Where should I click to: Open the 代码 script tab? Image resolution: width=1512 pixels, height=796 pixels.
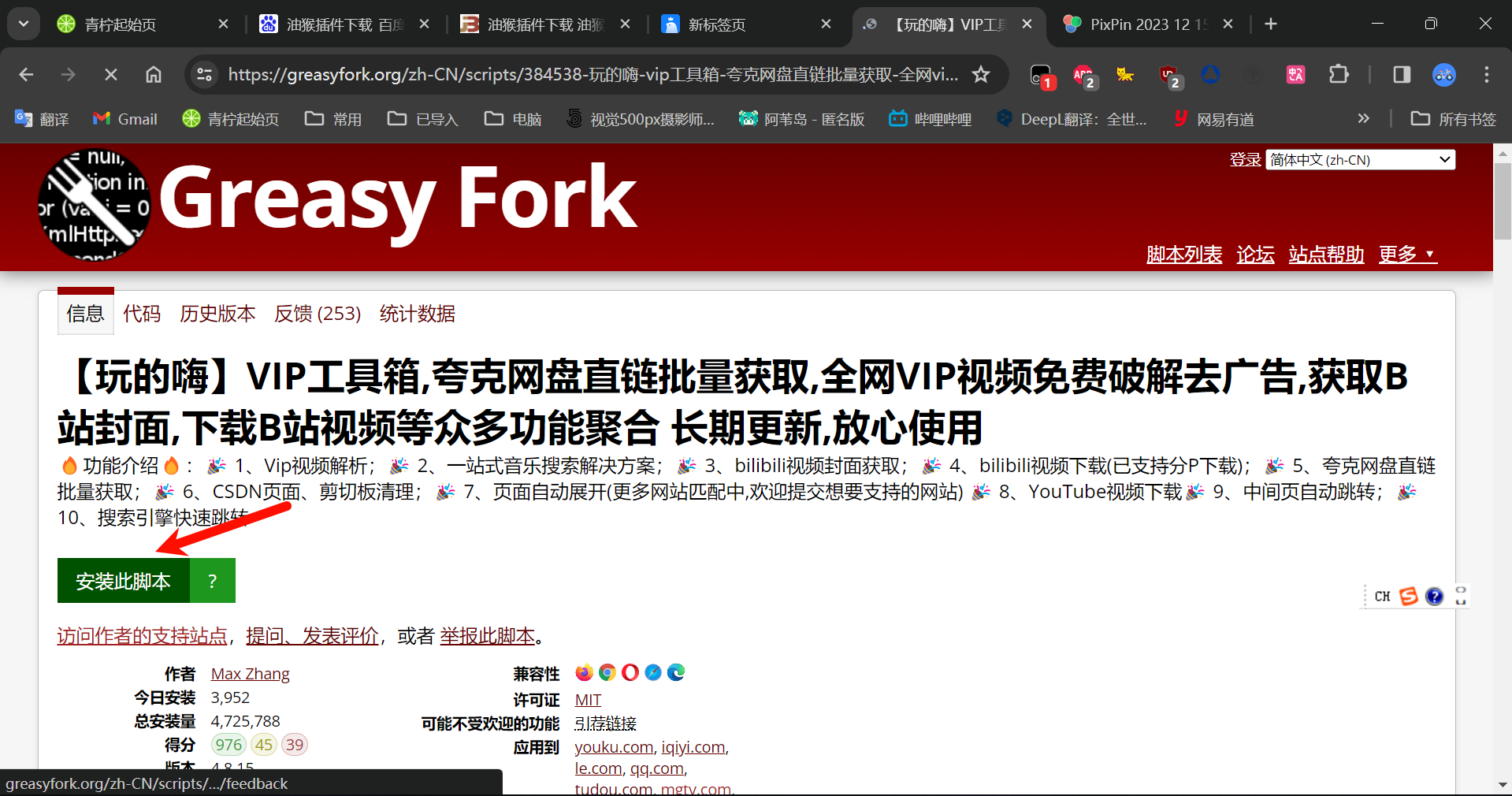pyautogui.click(x=142, y=314)
